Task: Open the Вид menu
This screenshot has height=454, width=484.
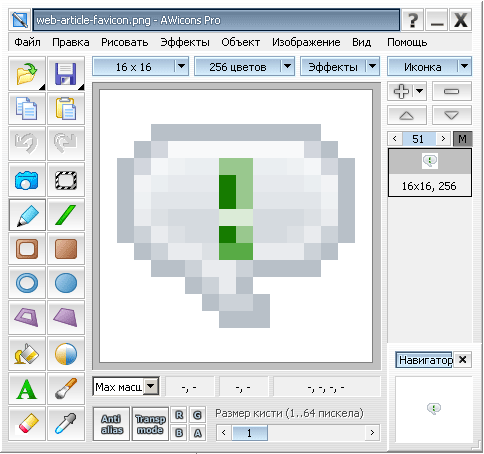Action: pyautogui.click(x=362, y=42)
